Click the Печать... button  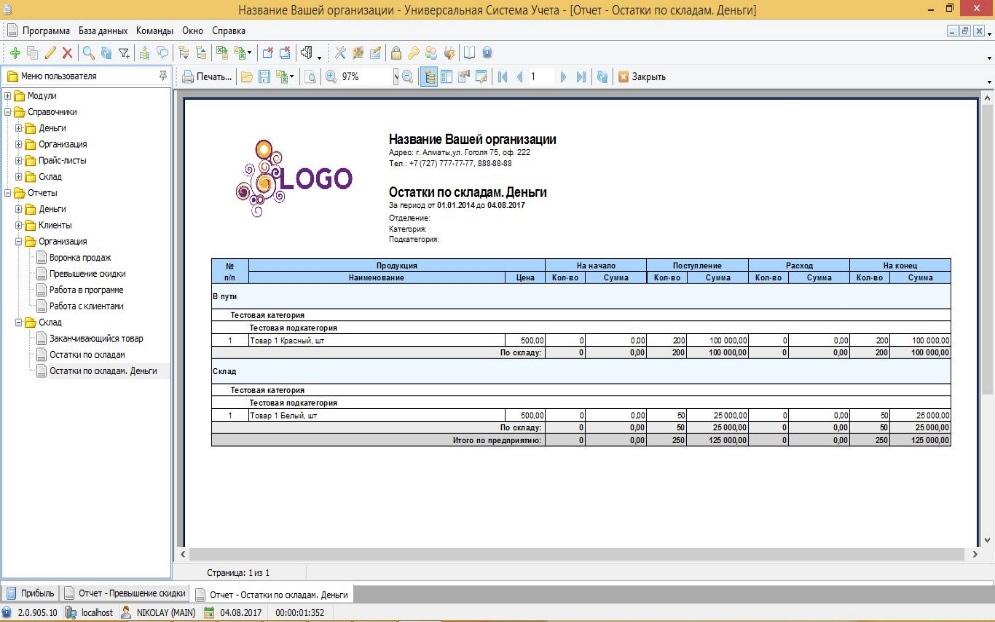[x=207, y=77]
